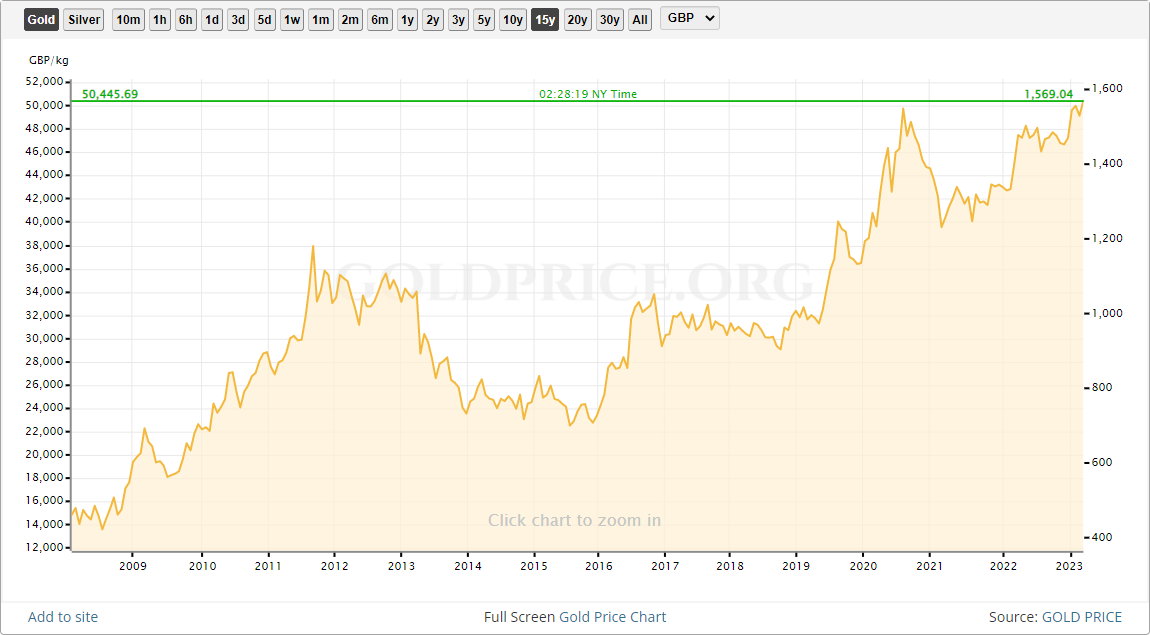Set chart range to 6h
Screen dimensions: 1150x635
[x=186, y=20]
